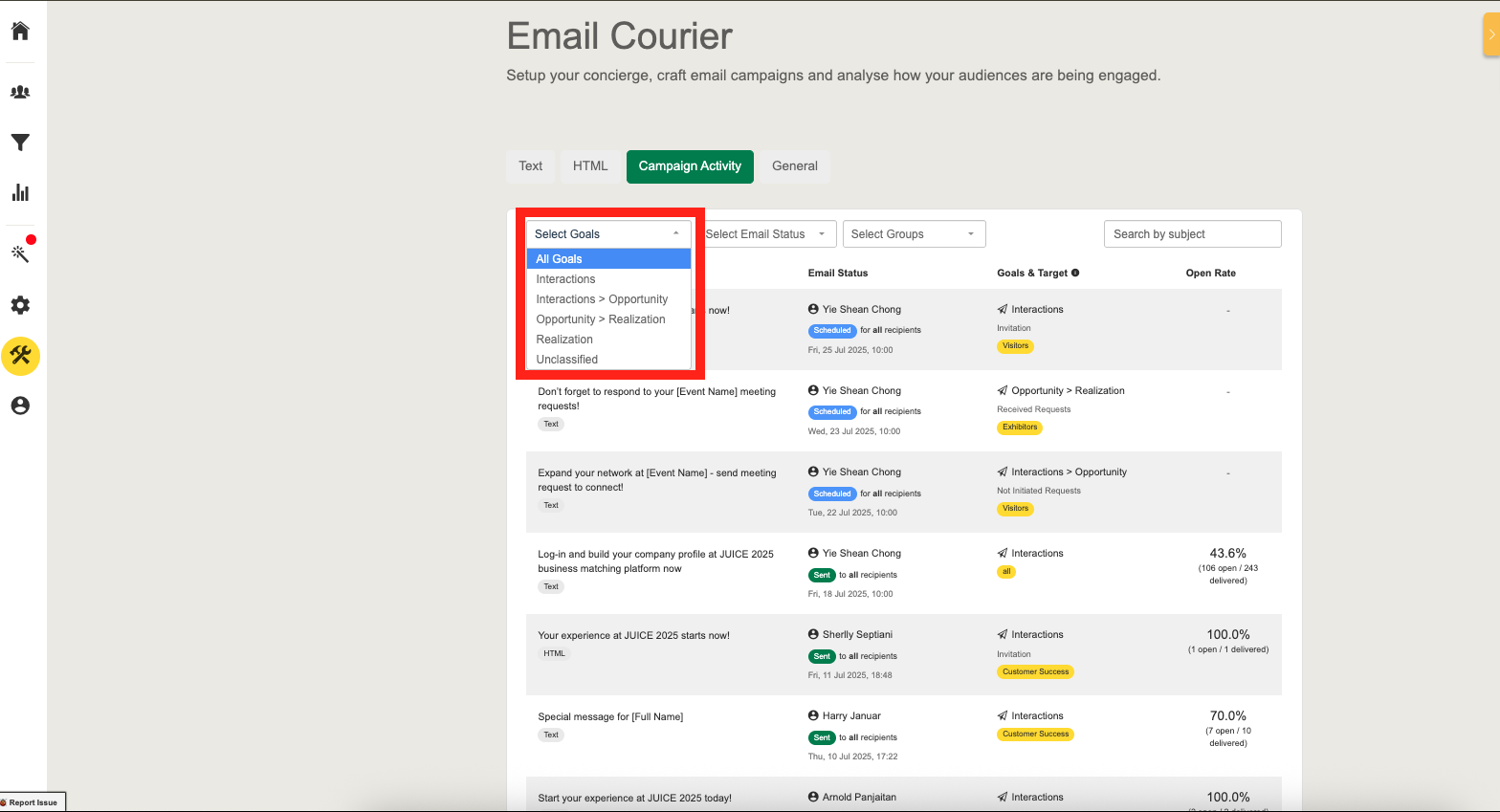Open the people group icon in sidebar

coord(20,92)
